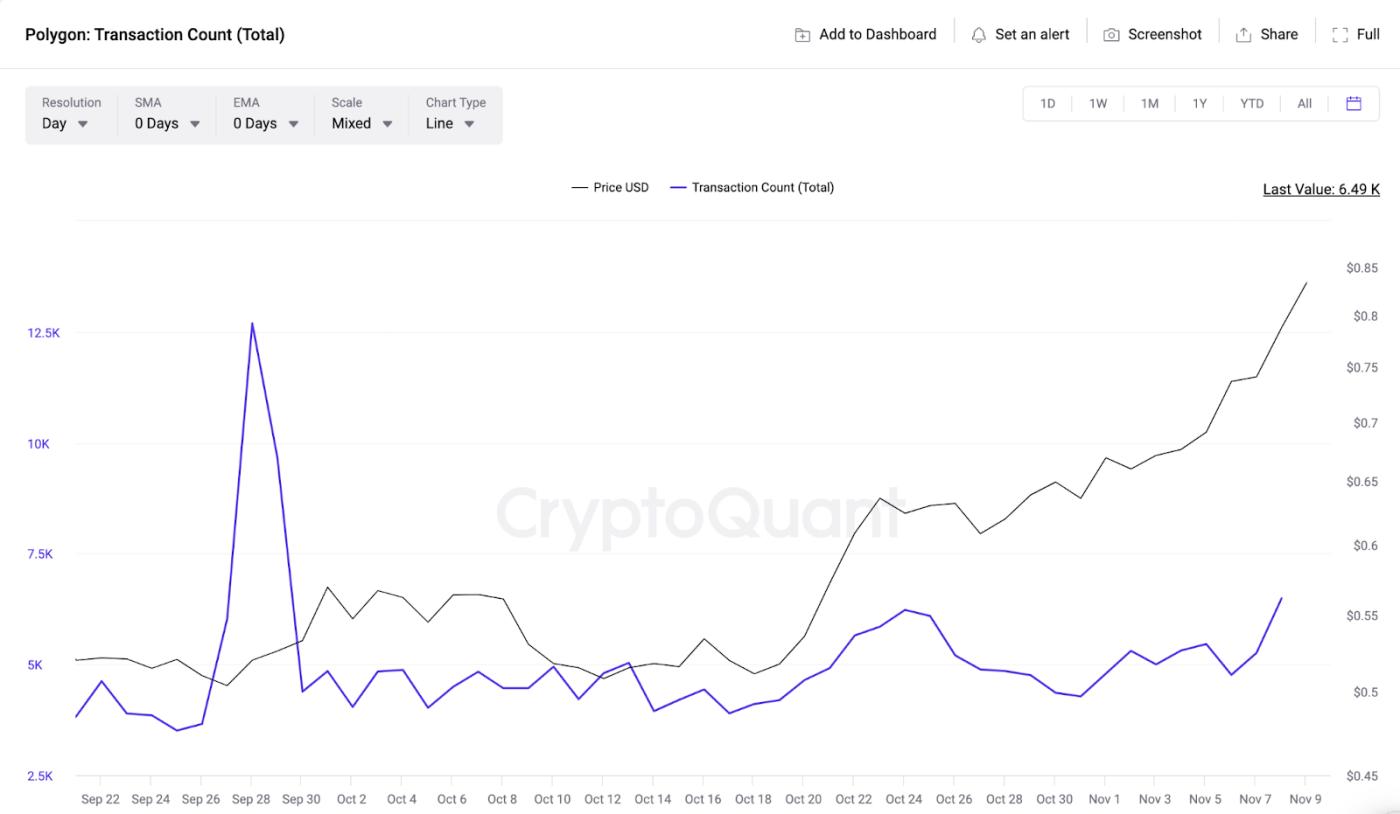Open the Share options icon

[1241, 33]
